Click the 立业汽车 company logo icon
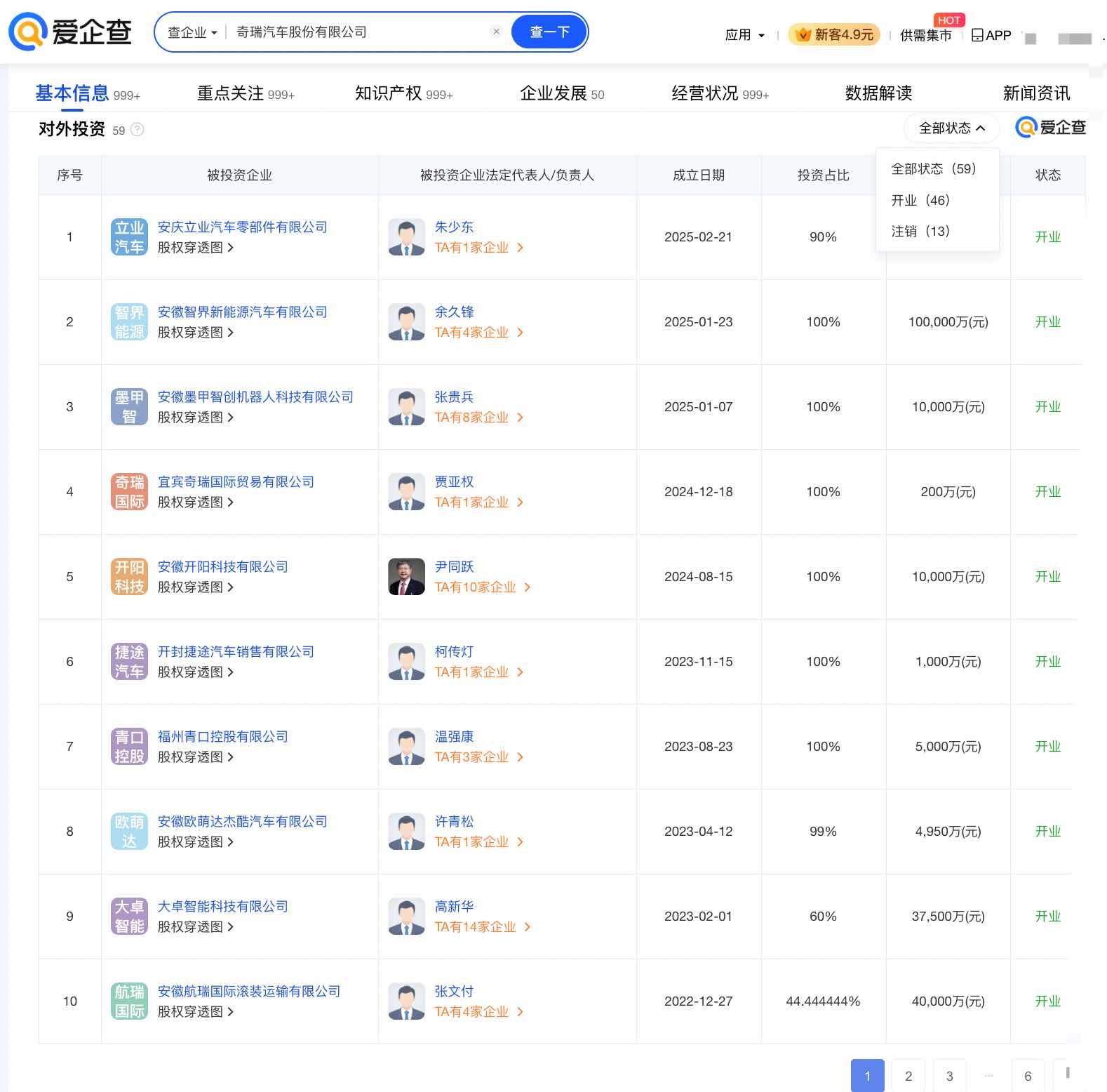This screenshot has height=1092, width=1107. point(129,237)
